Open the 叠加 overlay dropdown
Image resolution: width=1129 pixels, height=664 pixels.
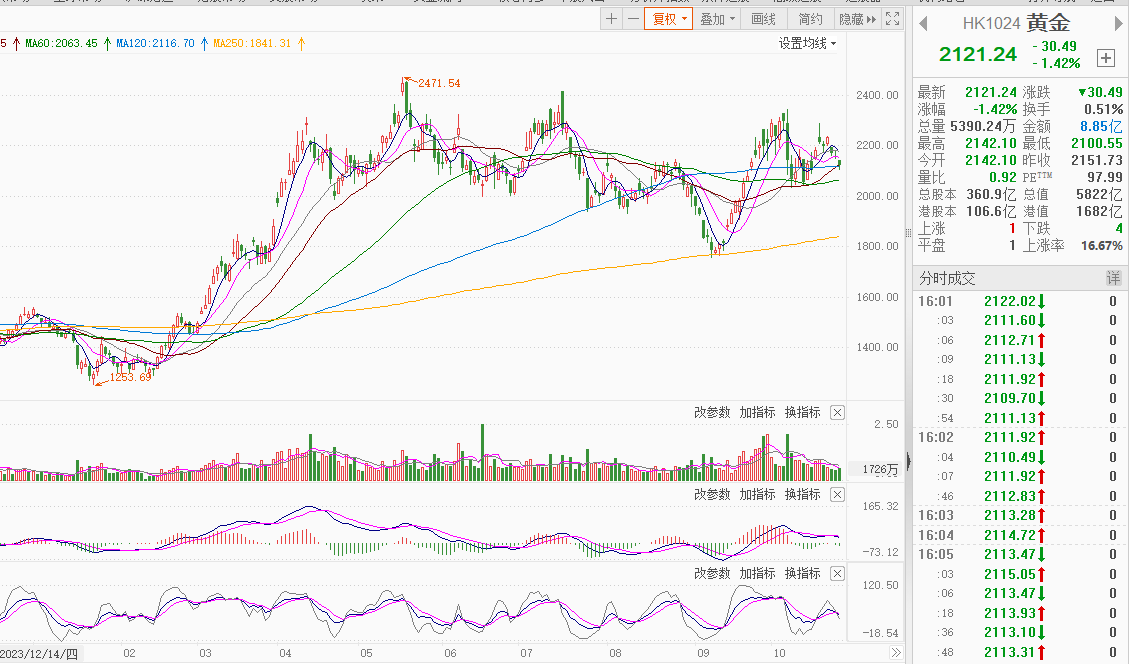(x=717, y=19)
